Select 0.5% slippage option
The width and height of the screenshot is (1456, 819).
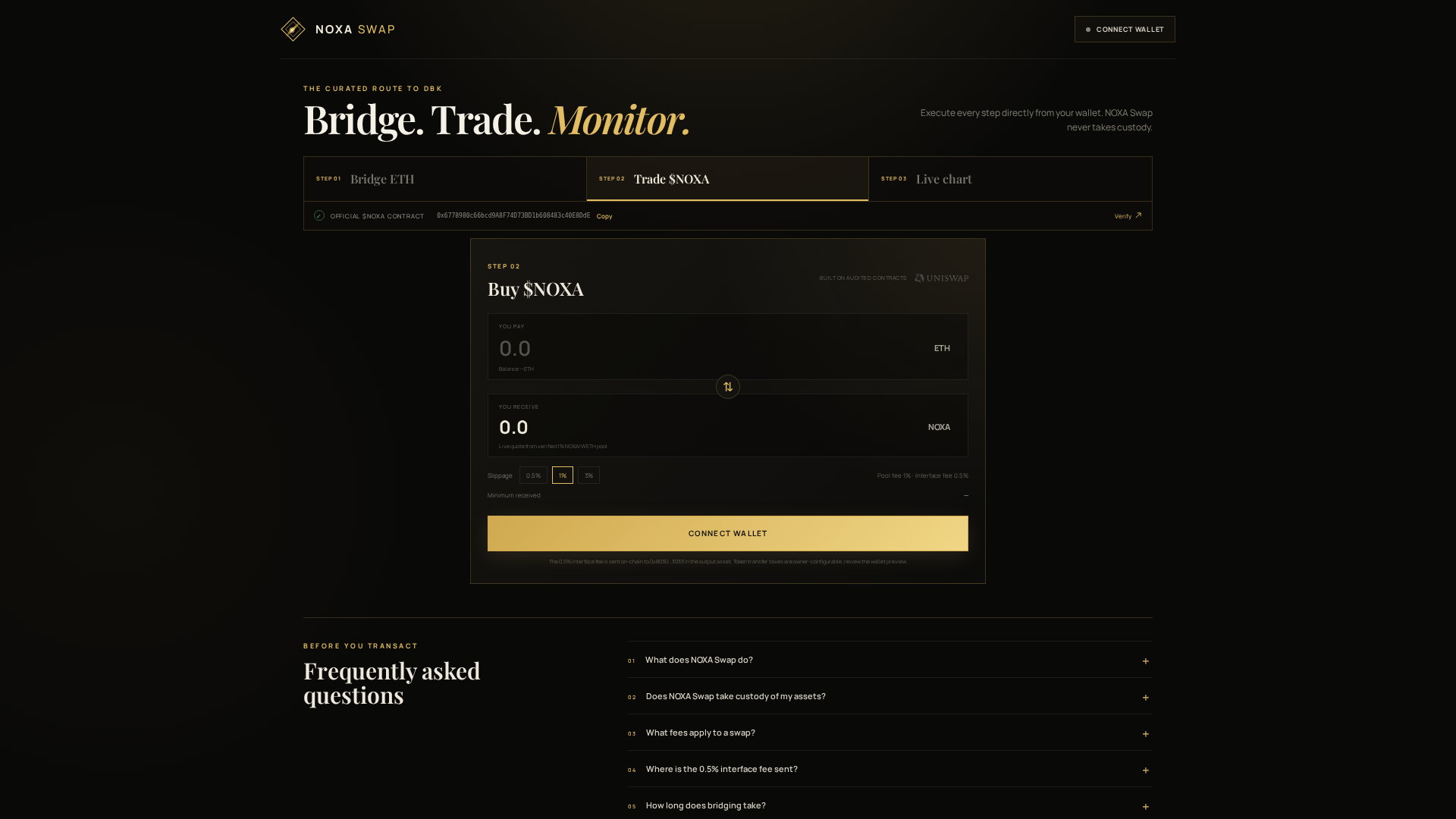click(533, 475)
